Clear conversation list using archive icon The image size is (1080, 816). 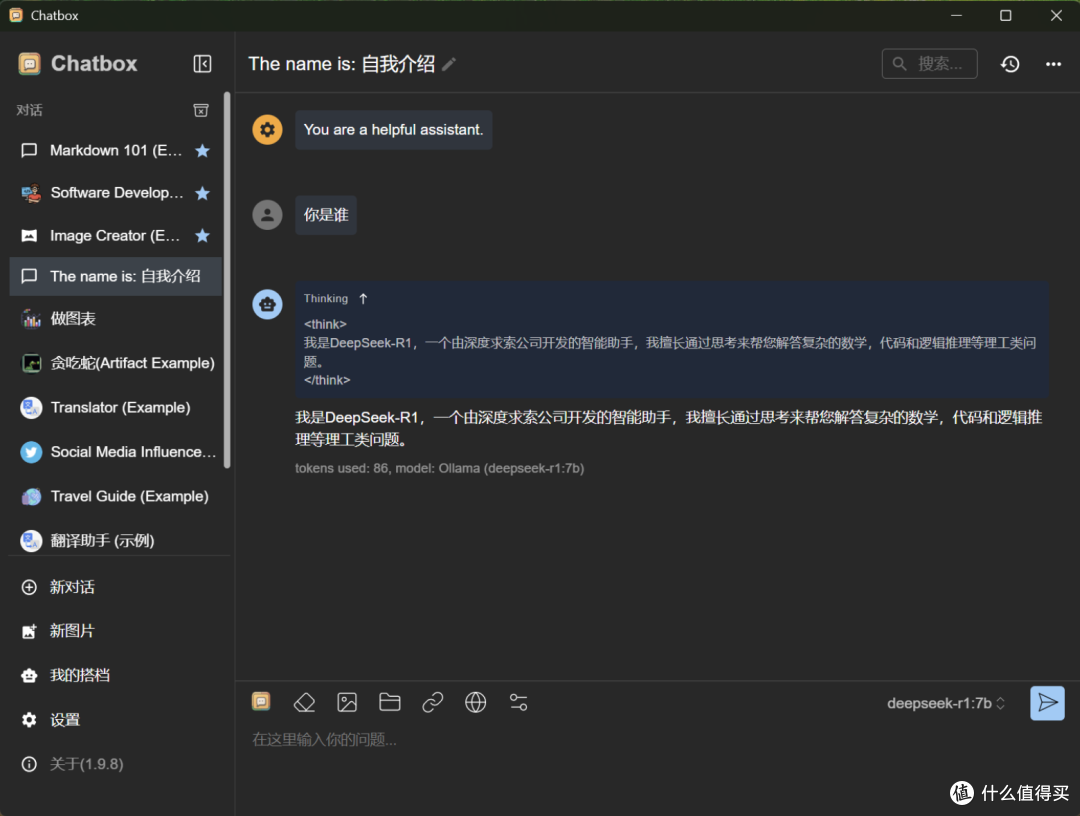[x=200, y=110]
